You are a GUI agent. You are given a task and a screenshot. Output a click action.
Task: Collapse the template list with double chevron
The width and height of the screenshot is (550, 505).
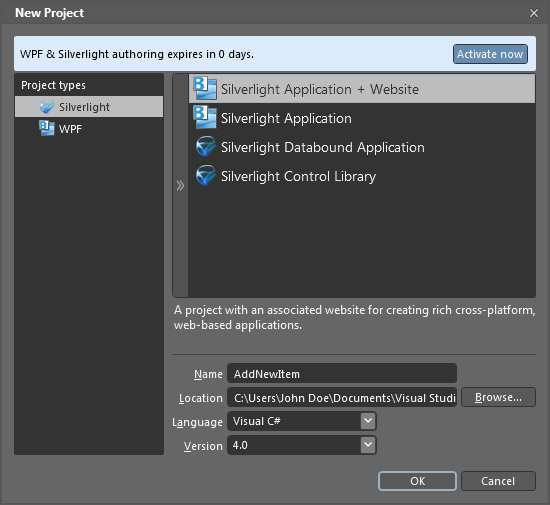(x=180, y=186)
